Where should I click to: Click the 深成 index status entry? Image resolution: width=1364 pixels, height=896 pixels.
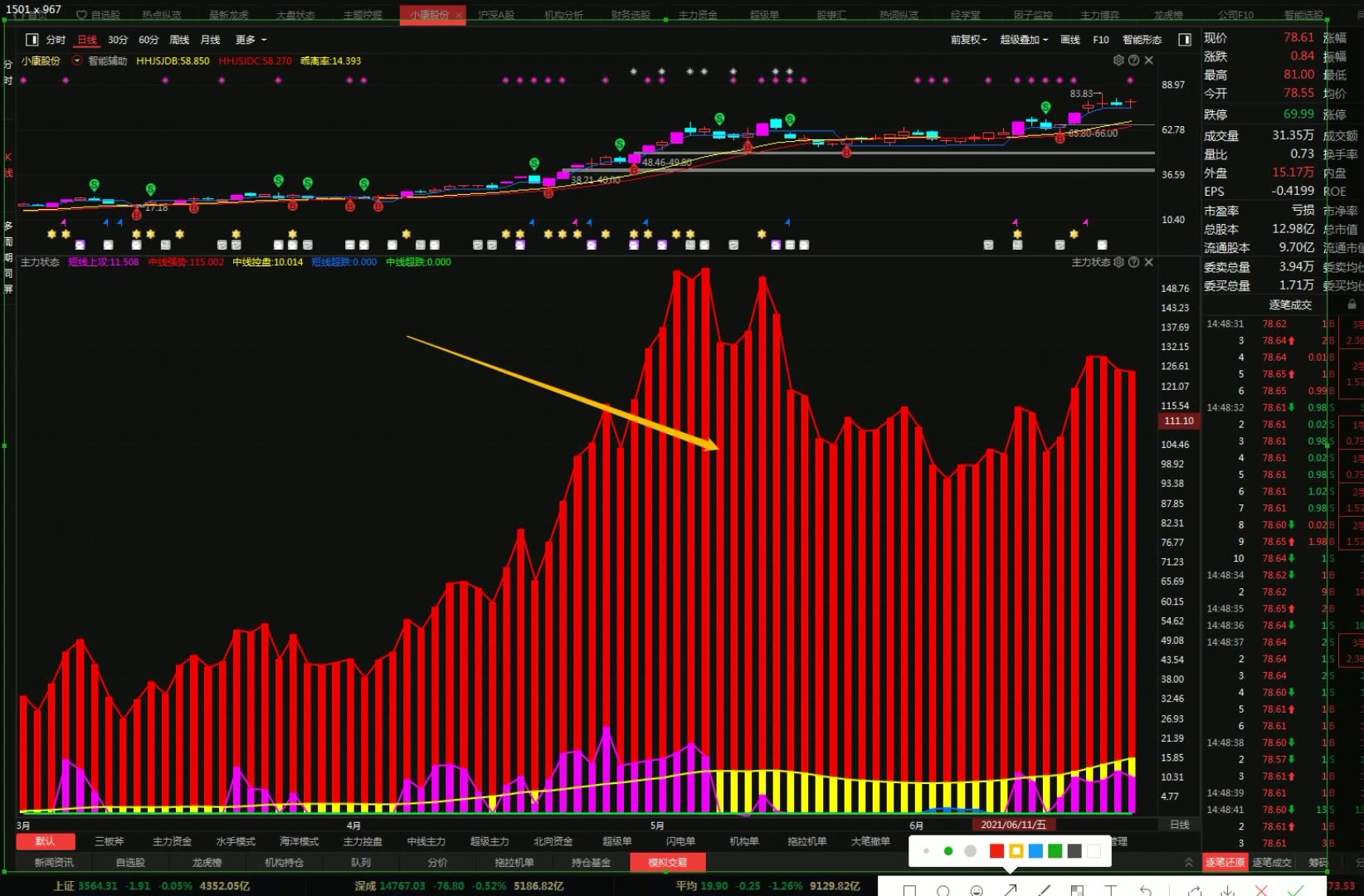459,886
